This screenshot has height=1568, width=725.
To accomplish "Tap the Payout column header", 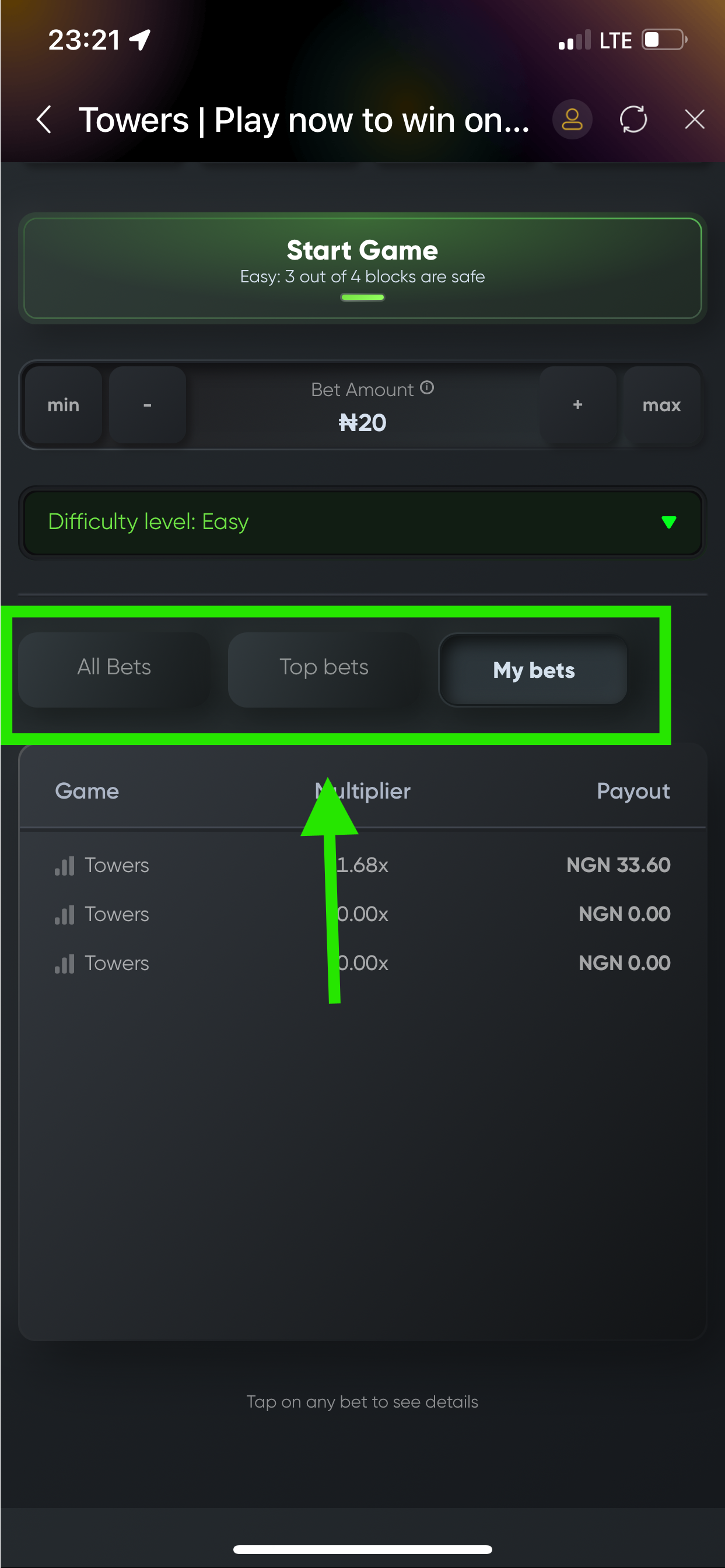I will (x=632, y=792).
